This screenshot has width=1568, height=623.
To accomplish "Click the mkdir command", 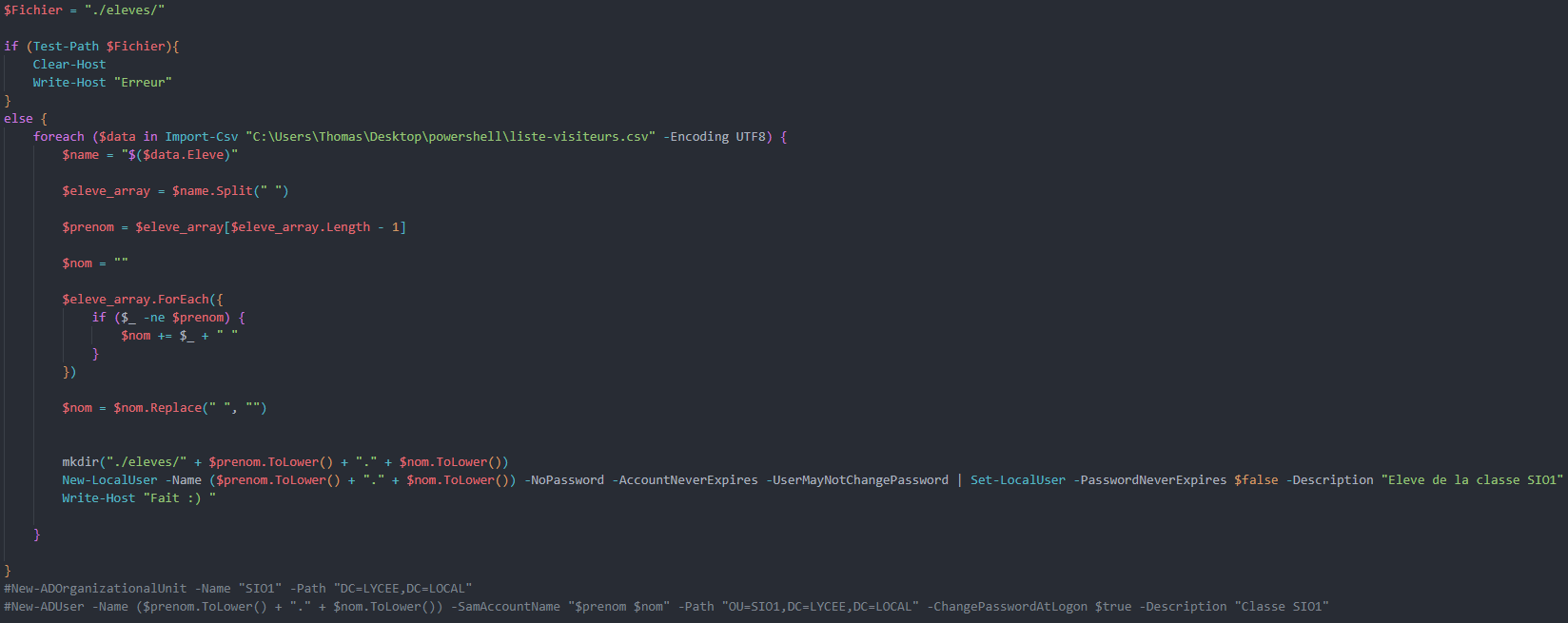I will click(81, 461).
